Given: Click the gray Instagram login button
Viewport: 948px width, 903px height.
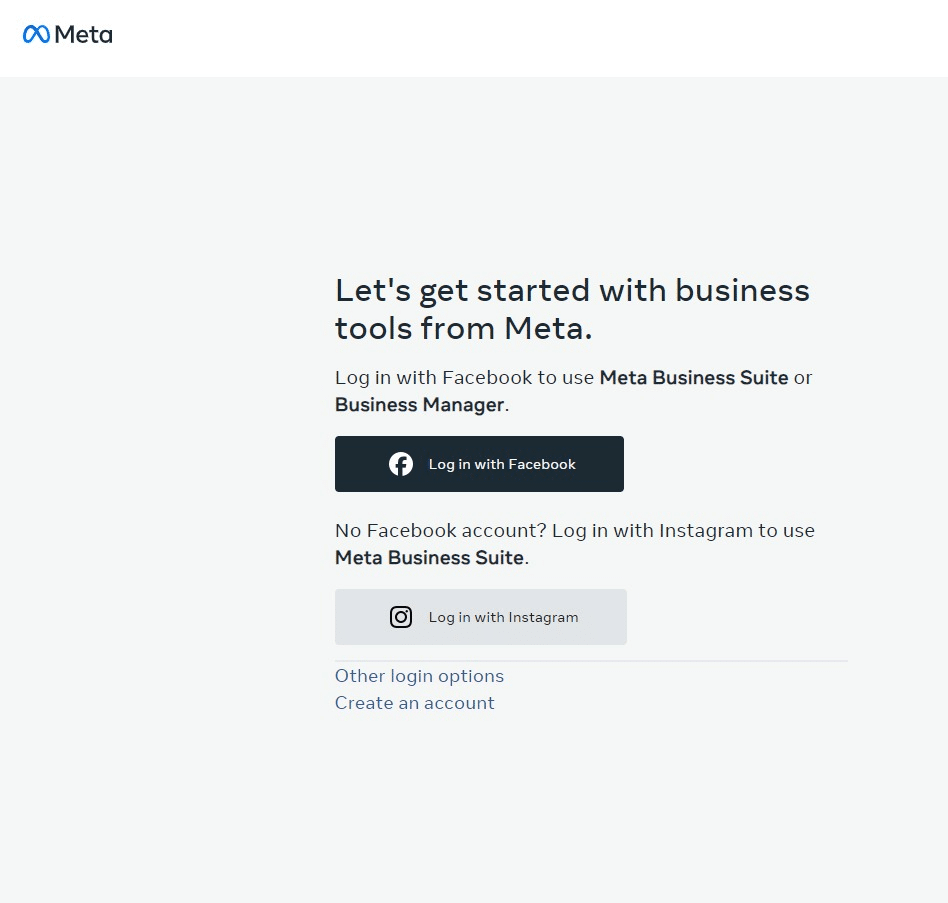Looking at the screenshot, I should tap(480, 616).
